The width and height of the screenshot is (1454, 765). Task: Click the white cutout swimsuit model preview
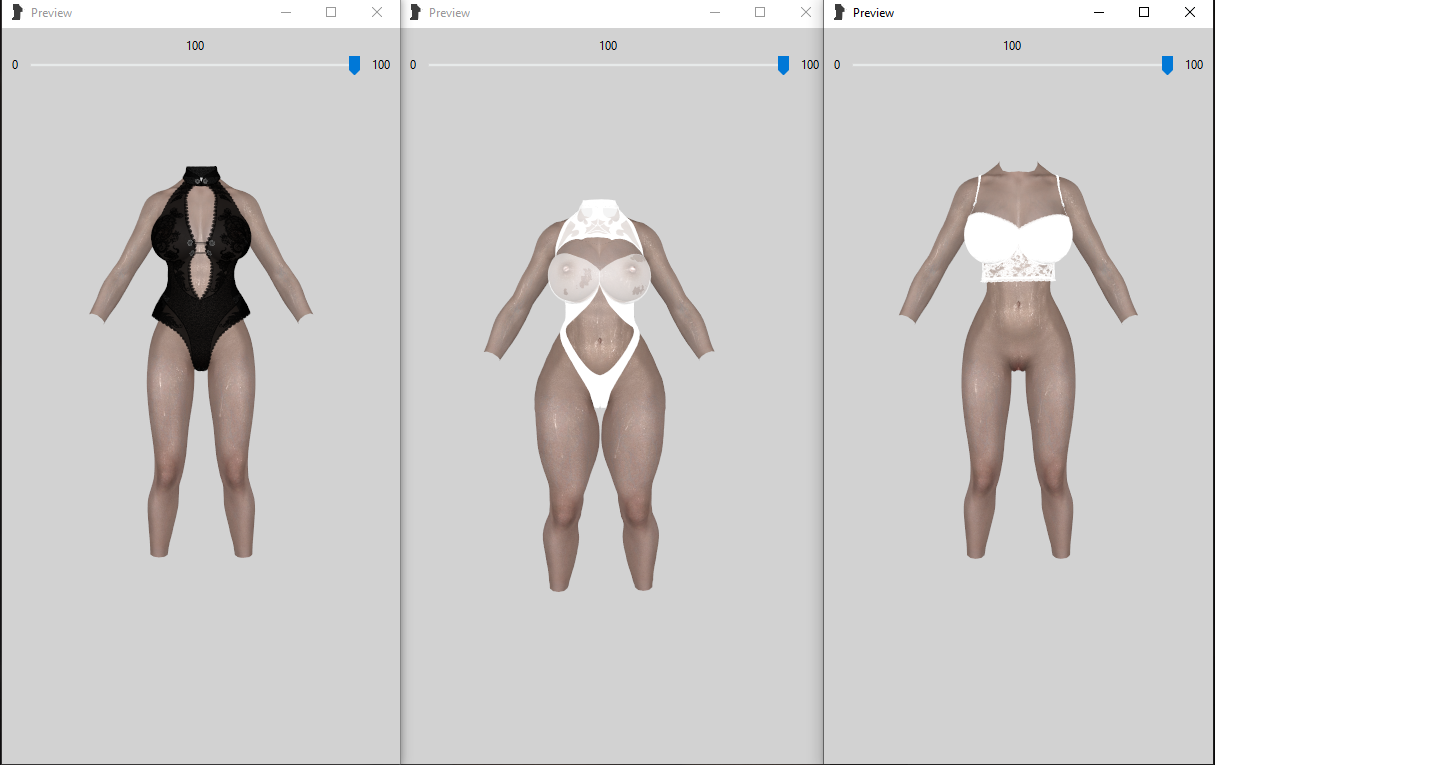click(x=599, y=395)
